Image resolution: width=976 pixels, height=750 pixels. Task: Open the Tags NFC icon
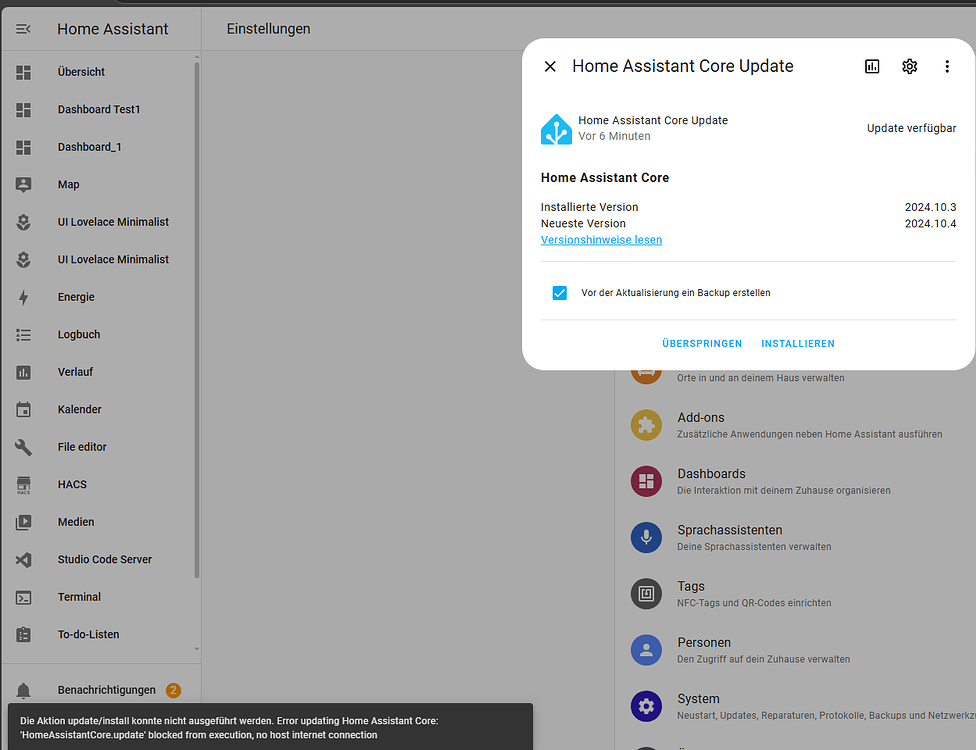pos(646,594)
